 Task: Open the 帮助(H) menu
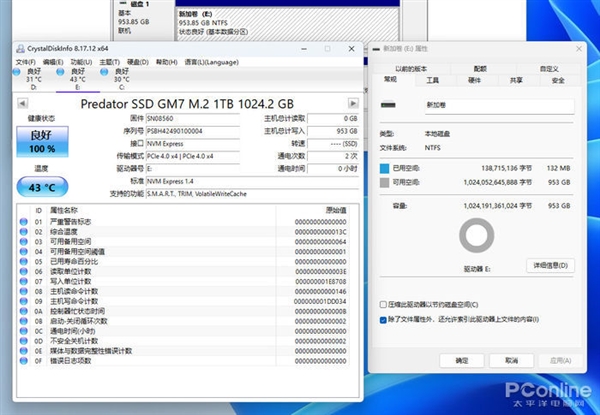point(166,62)
